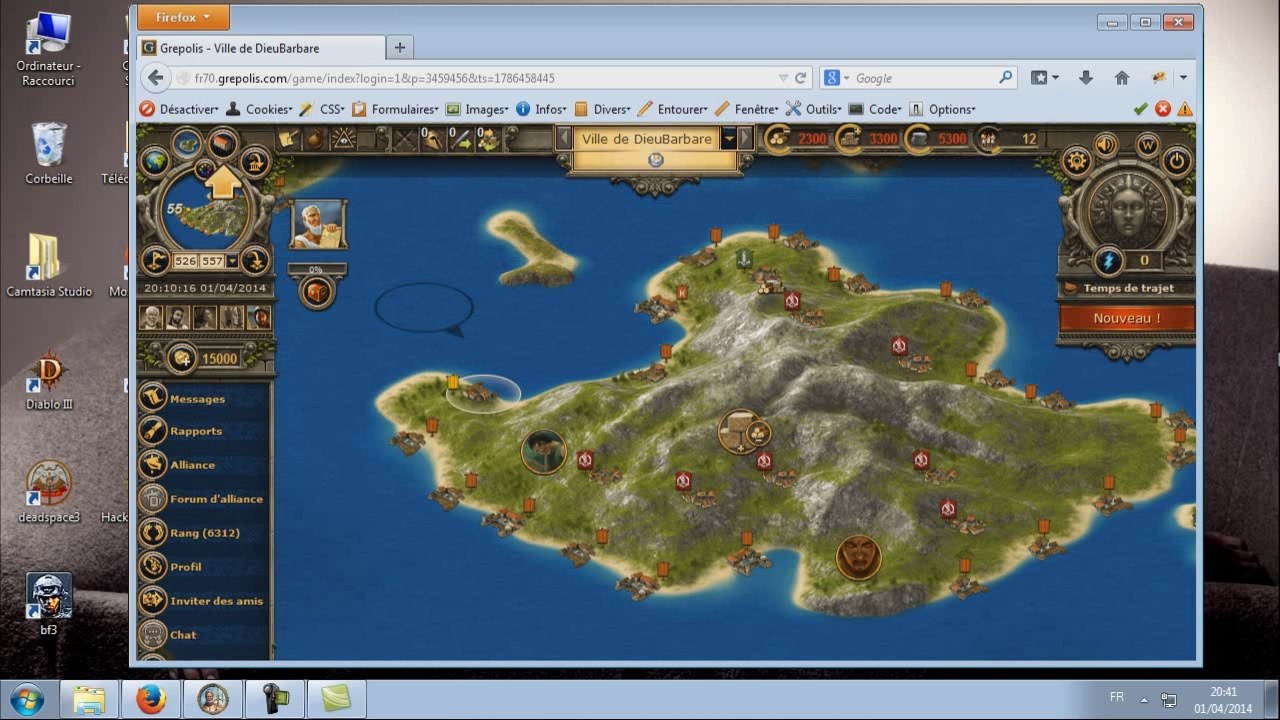Click the browser downloads arrow icon

[1085, 78]
